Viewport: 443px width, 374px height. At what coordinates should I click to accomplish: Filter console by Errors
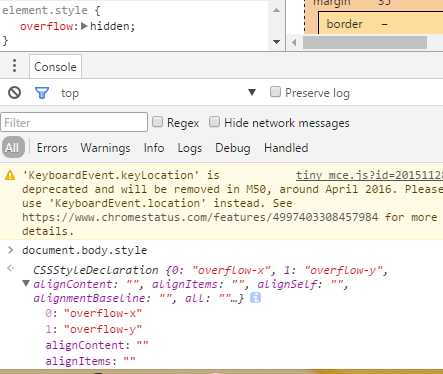click(x=52, y=148)
